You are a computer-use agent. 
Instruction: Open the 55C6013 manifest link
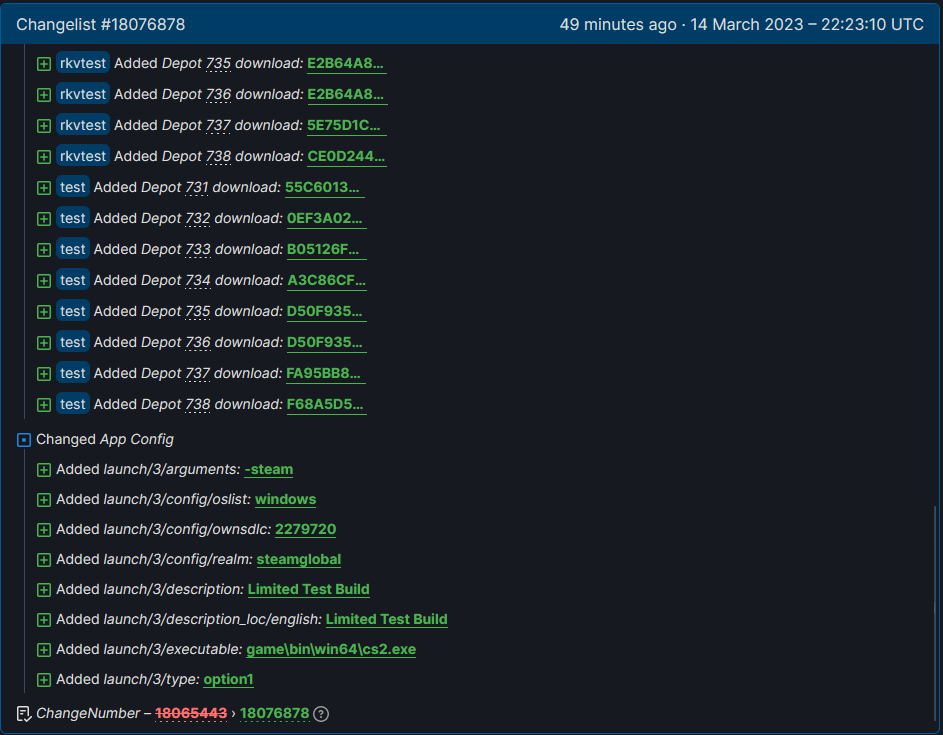tap(324, 188)
